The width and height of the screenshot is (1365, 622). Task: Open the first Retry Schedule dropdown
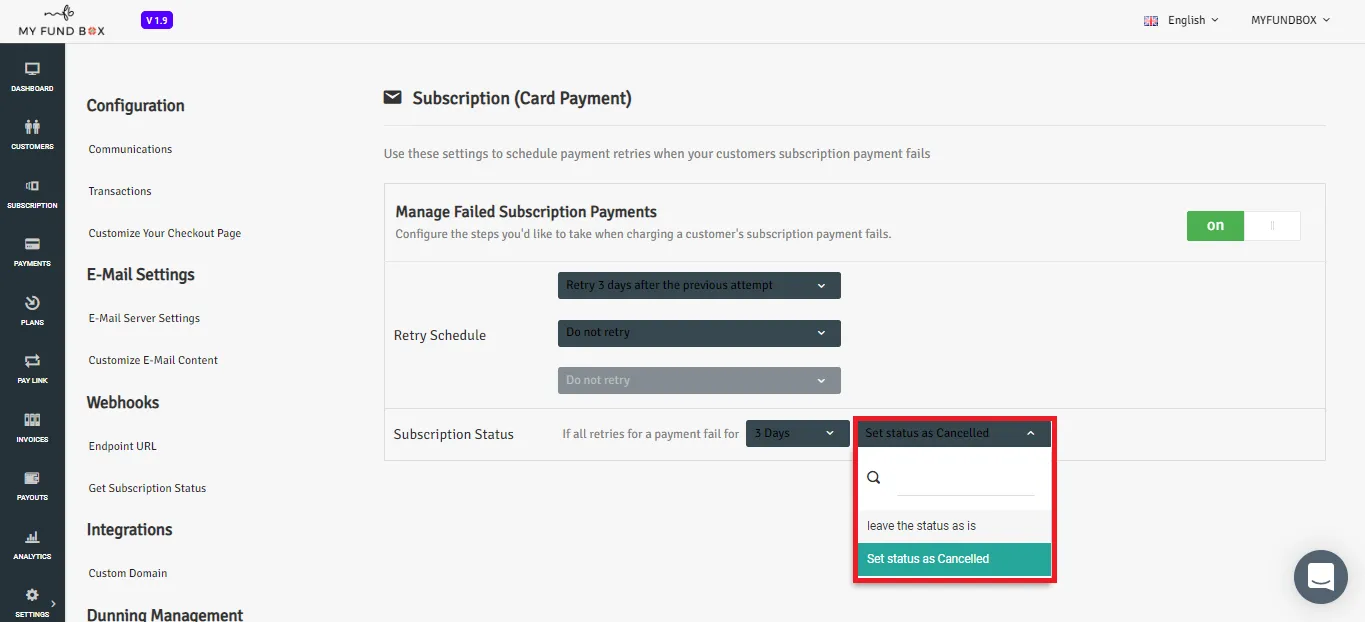click(699, 285)
